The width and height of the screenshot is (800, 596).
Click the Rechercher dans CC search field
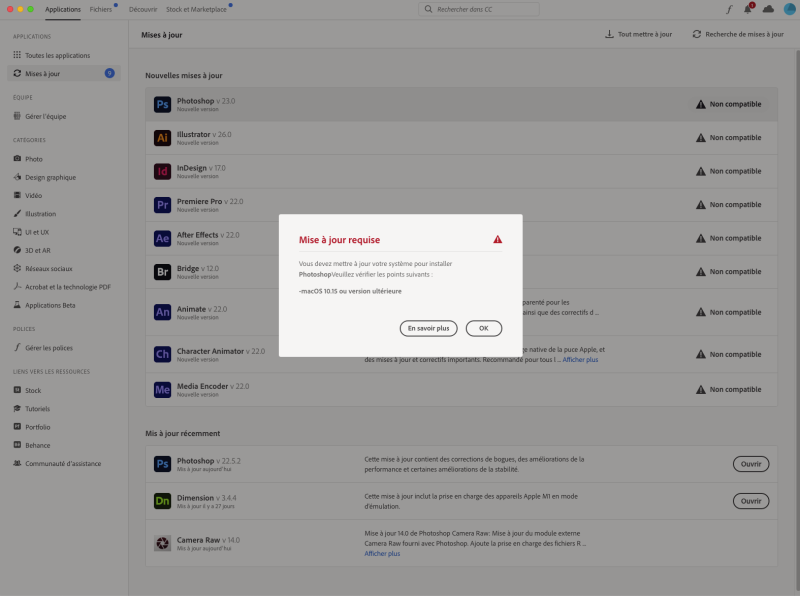click(x=479, y=9)
